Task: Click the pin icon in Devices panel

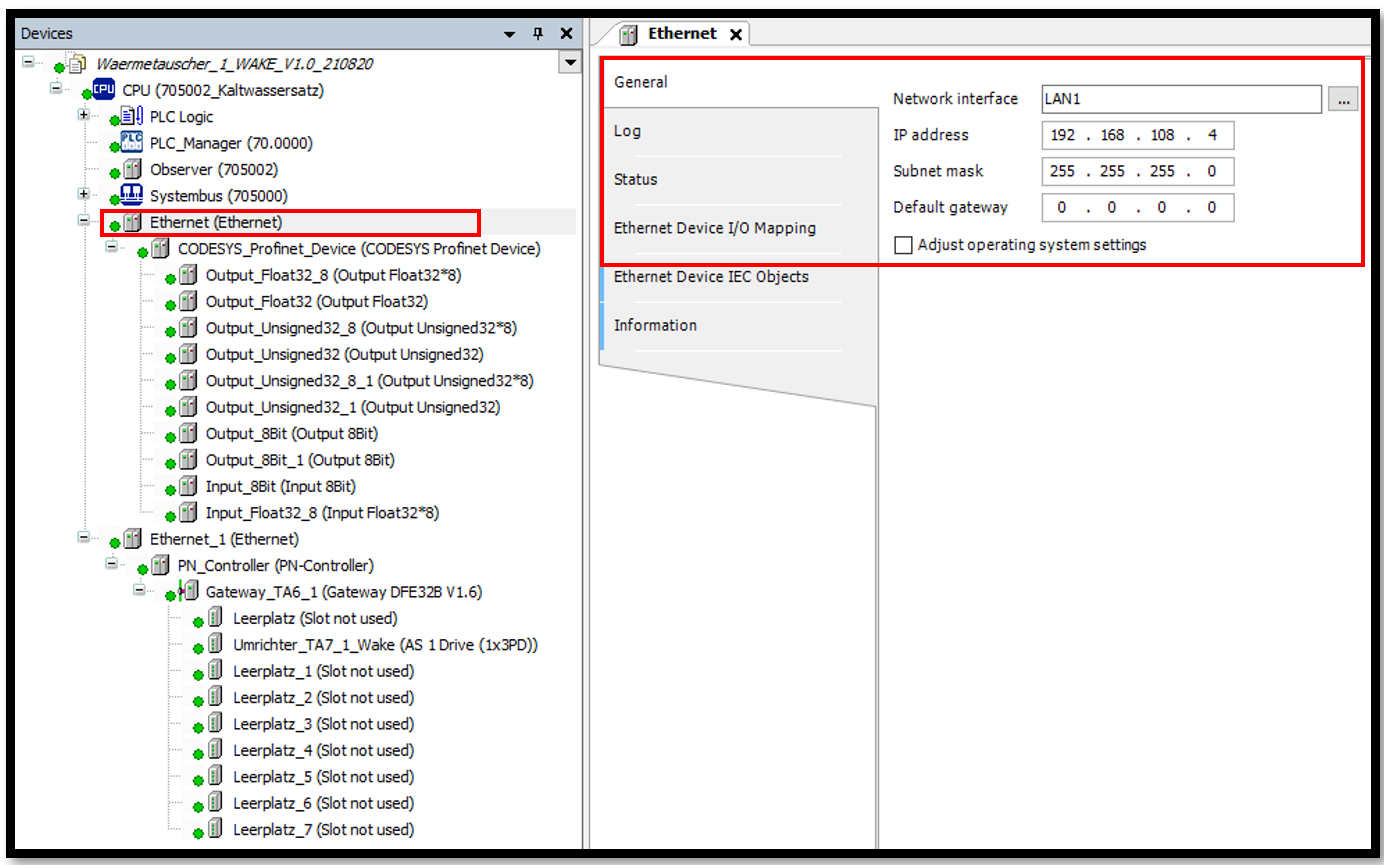Action: point(538,34)
